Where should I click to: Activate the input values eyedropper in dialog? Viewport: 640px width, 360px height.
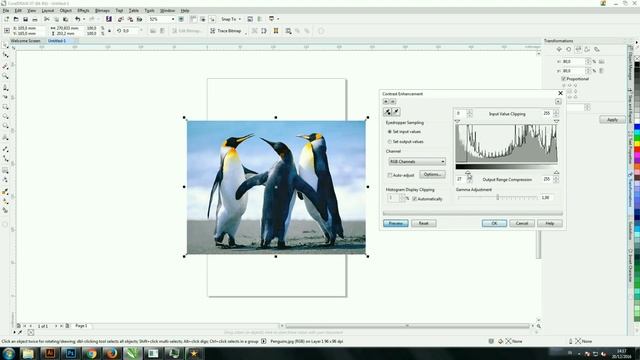387,111
